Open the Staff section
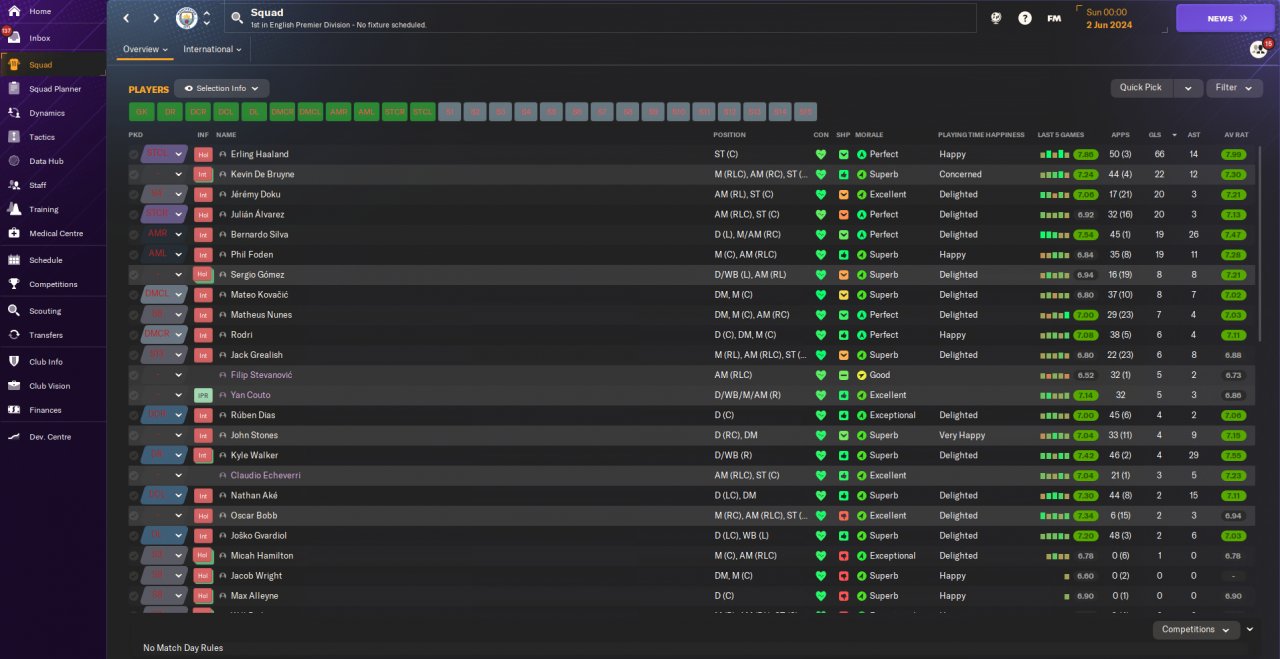 (x=38, y=185)
